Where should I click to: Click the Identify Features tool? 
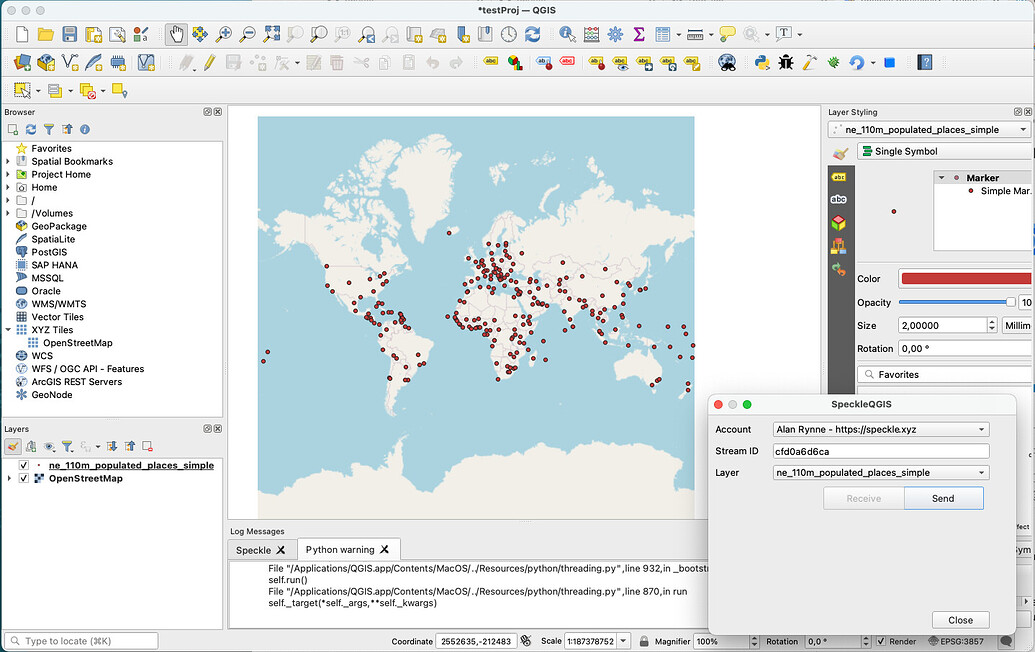(x=567, y=33)
